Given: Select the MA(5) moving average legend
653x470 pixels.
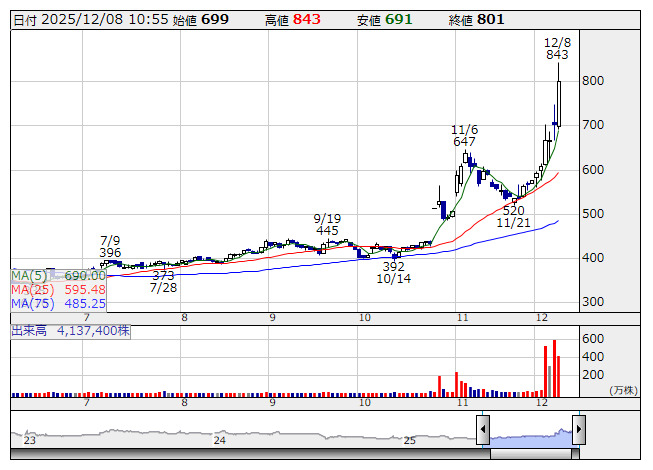Looking at the screenshot, I should [58, 275].
